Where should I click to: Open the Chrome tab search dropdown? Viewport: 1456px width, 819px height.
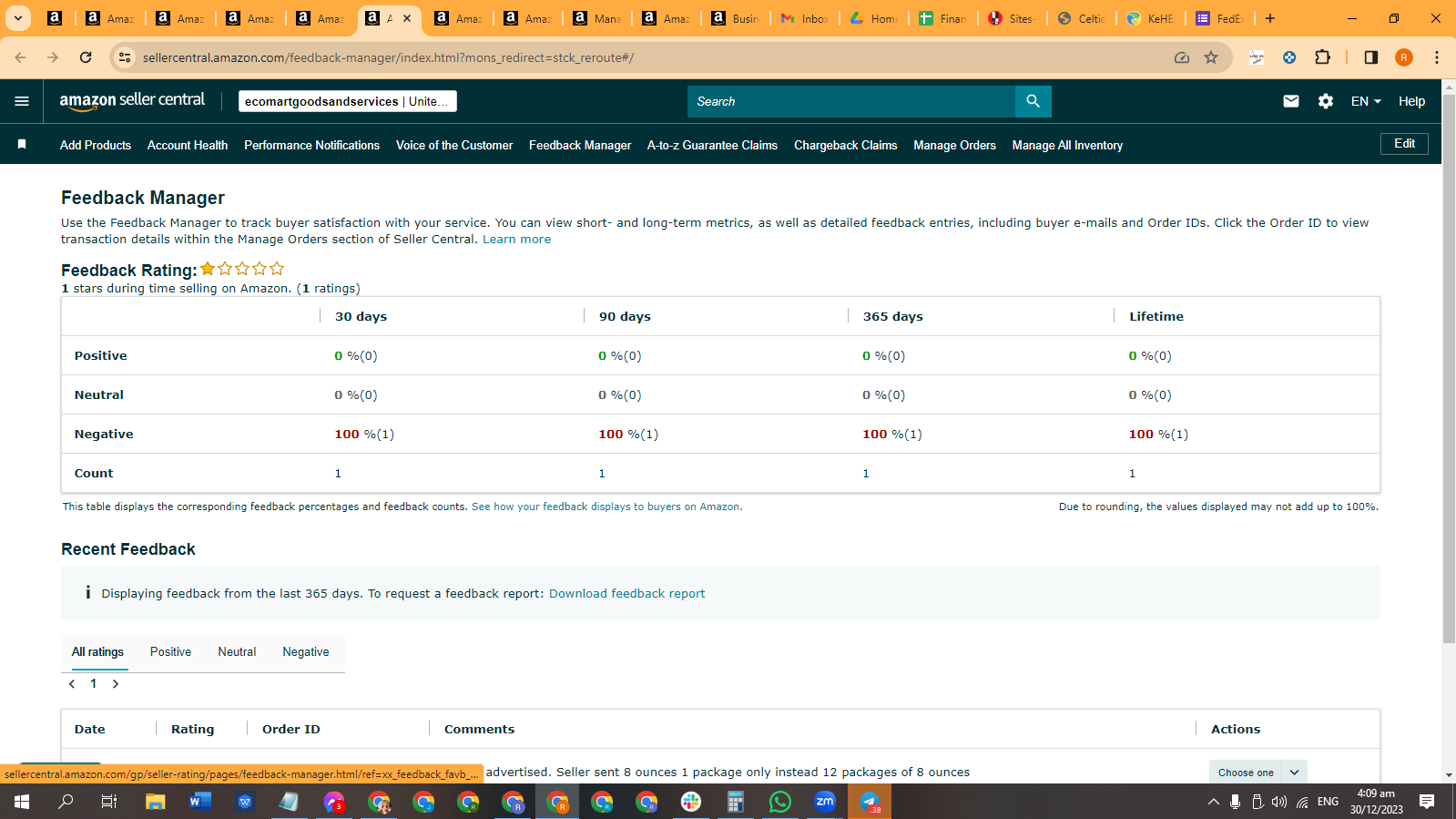coord(17,18)
